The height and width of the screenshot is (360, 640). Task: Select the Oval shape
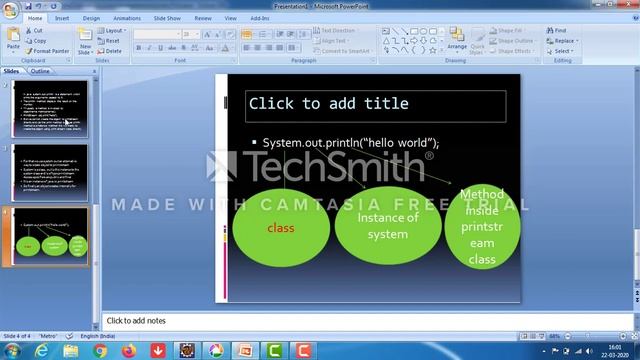pos(423,31)
